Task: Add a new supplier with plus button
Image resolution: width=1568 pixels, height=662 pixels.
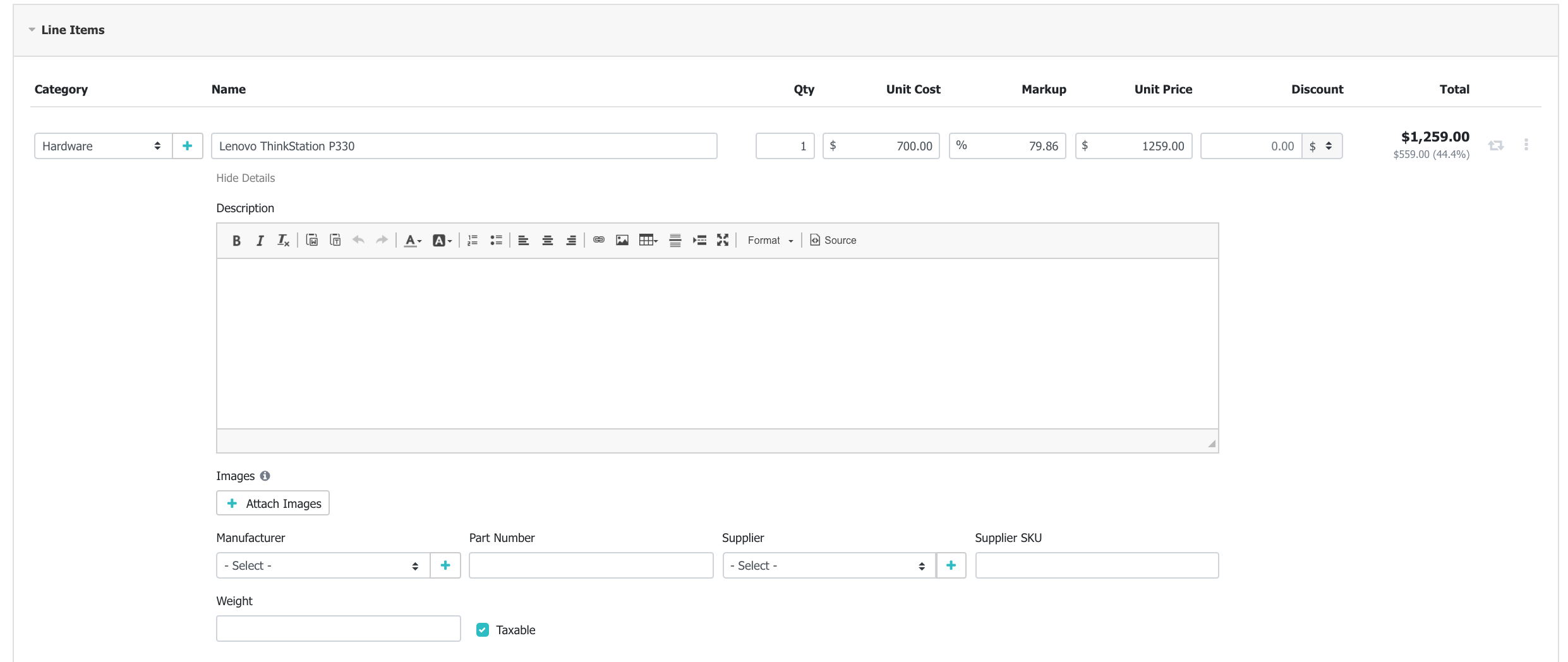Action: click(951, 565)
